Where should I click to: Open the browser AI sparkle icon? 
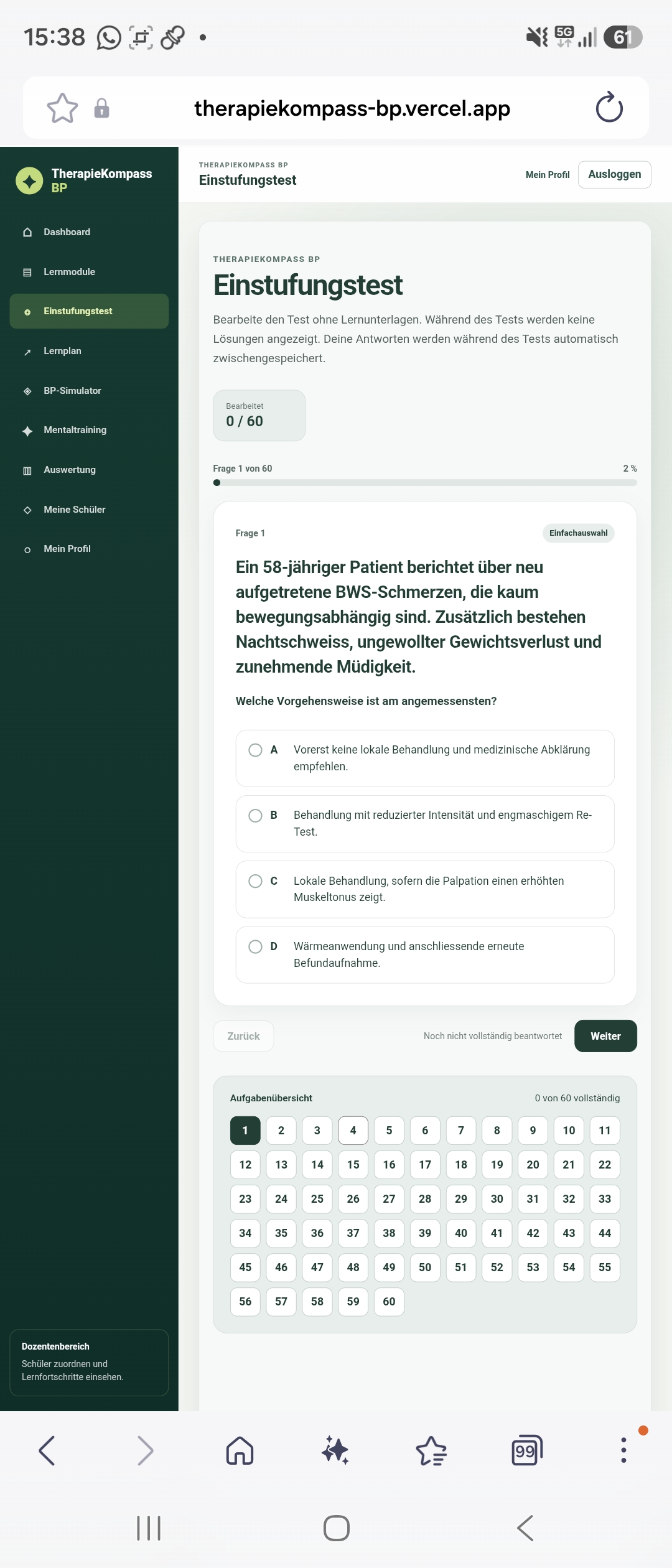(x=335, y=1450)
